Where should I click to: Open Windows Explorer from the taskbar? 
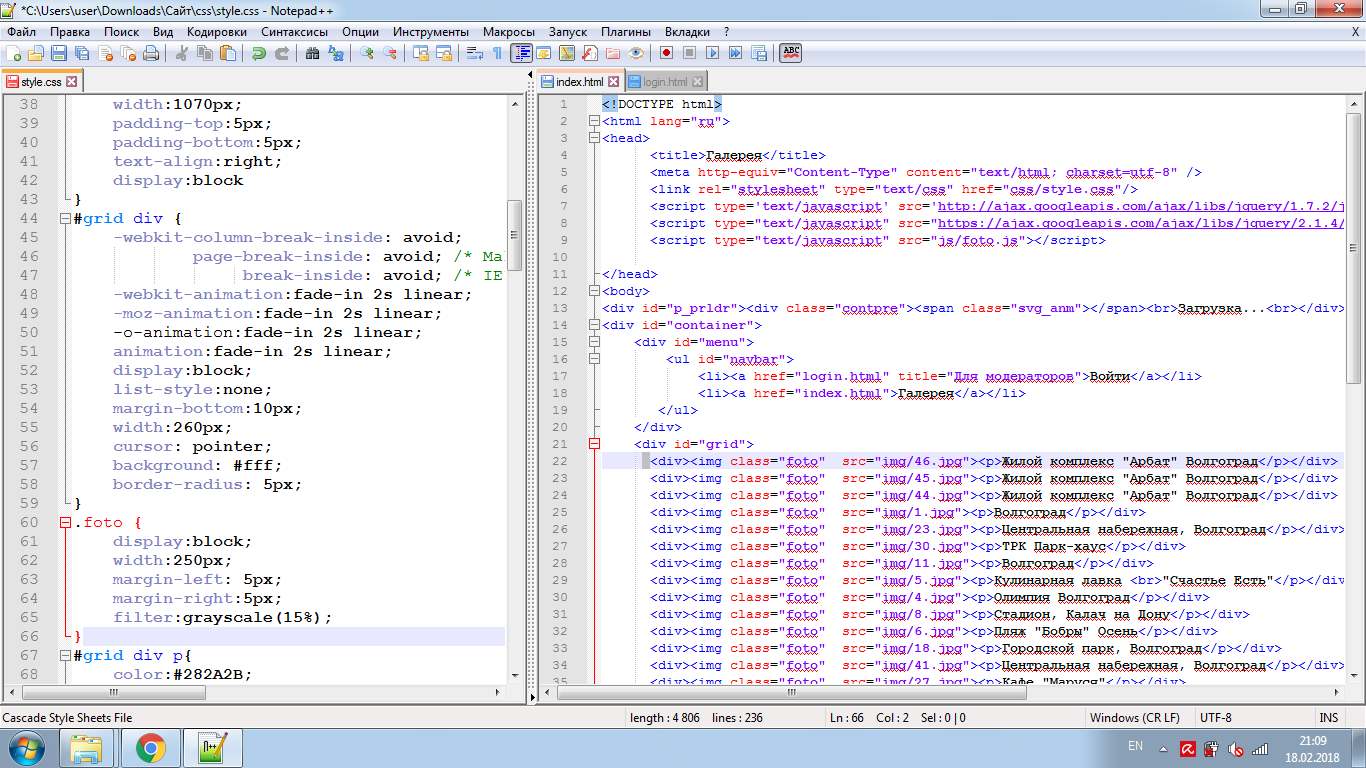(87, 748)
